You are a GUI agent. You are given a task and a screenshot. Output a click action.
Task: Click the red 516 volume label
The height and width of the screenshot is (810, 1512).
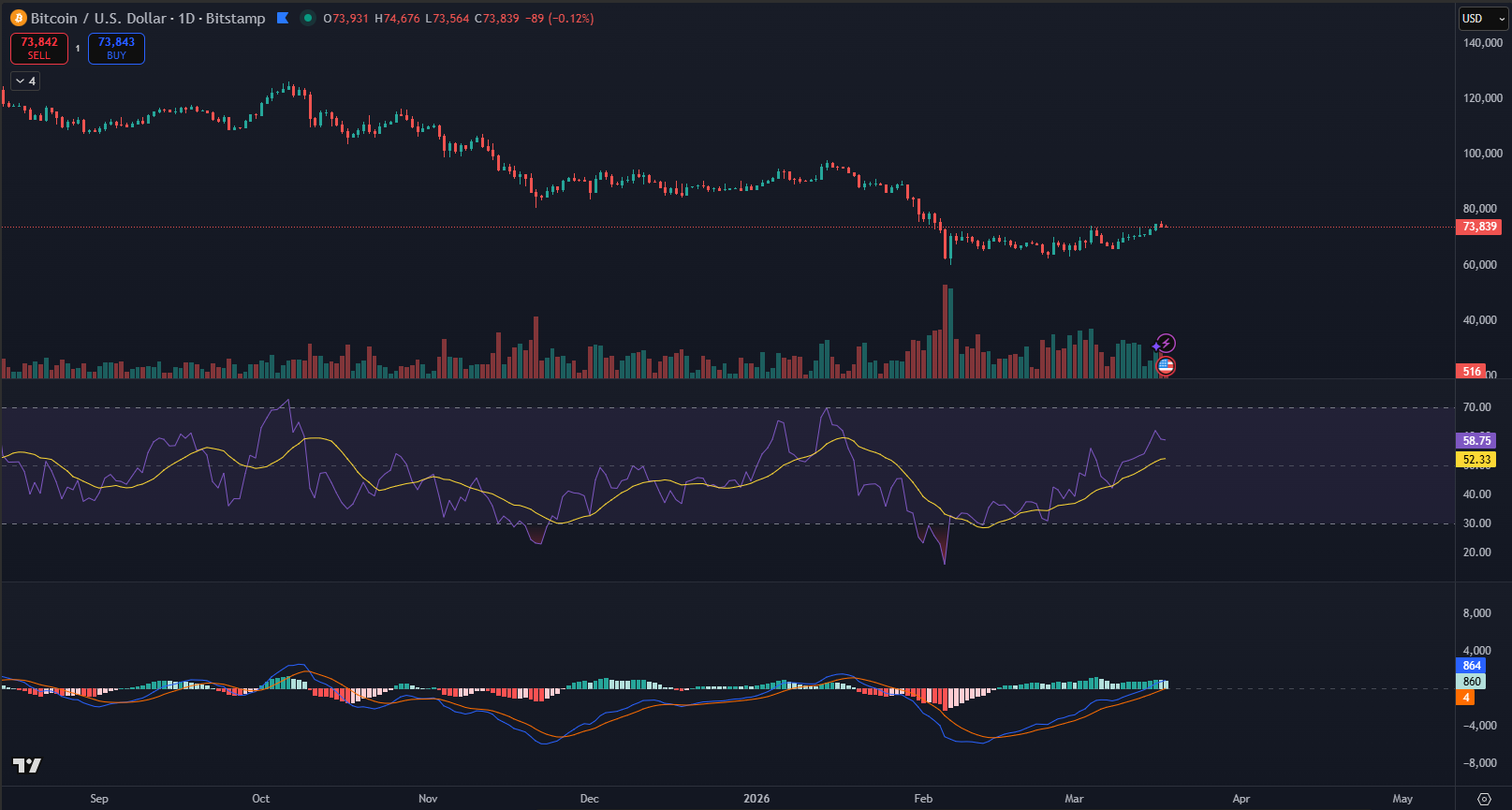[1472, 372]
